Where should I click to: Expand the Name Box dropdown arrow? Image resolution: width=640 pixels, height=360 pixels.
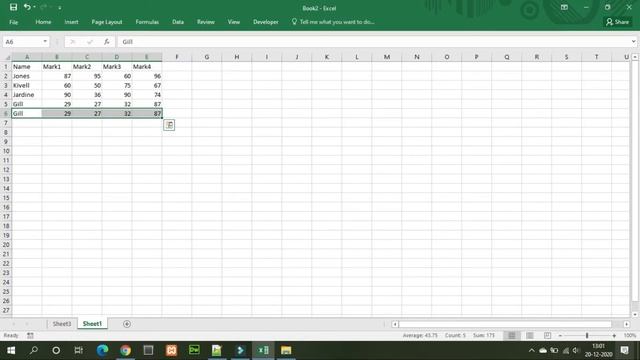tap(45, 42)
